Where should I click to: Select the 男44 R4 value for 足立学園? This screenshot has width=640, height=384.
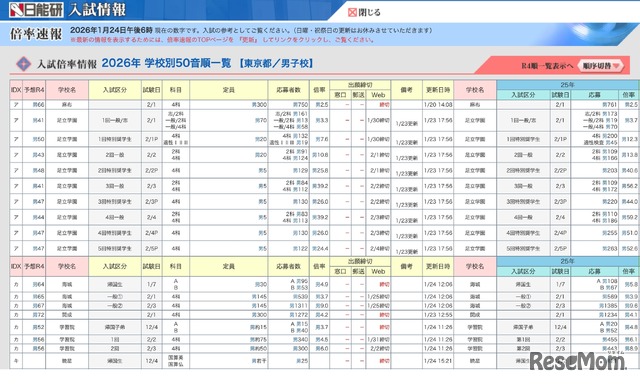[x=39, y=218]
